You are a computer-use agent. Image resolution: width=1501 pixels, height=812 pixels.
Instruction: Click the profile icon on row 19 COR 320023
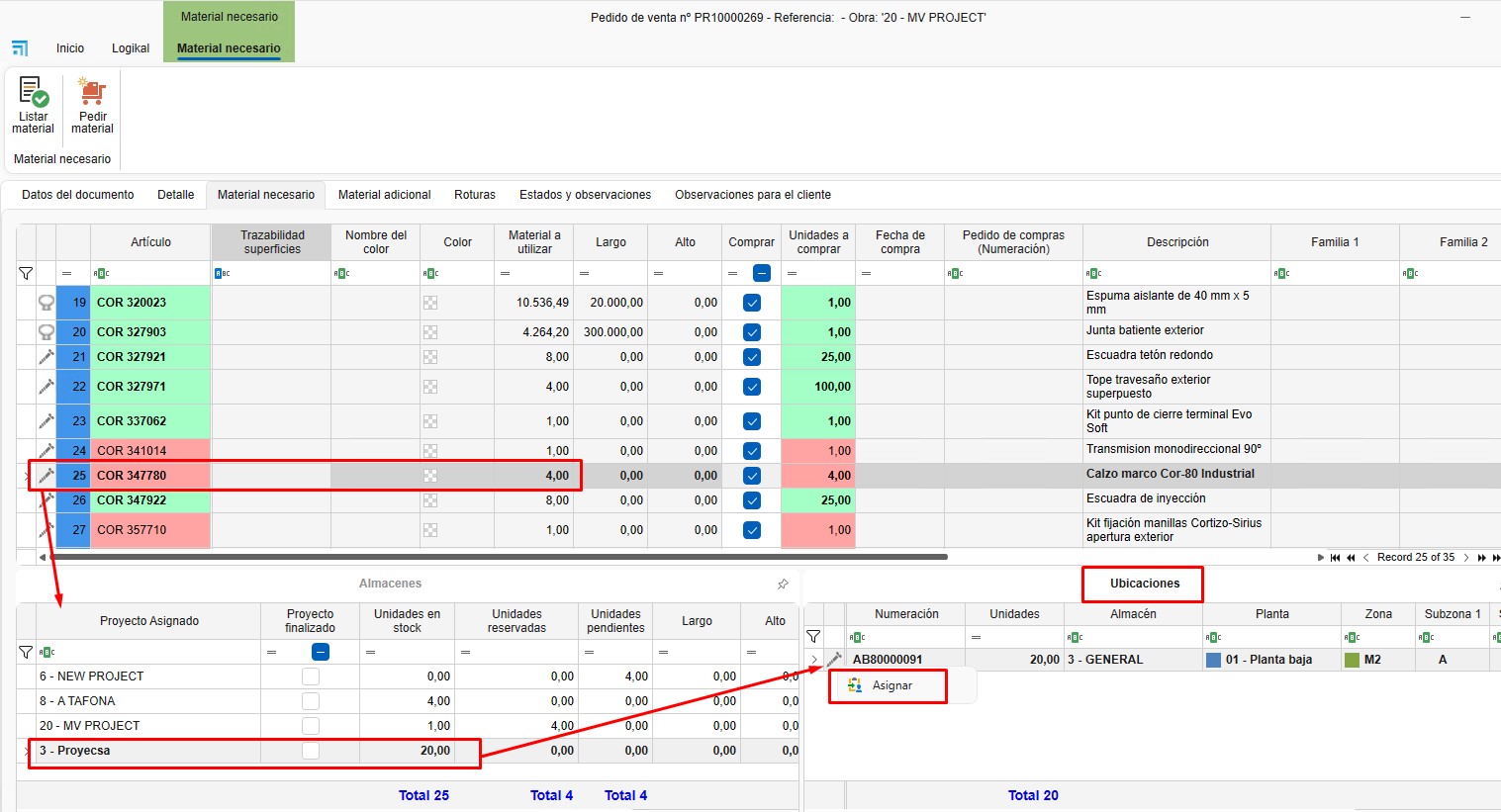[46, 303]
